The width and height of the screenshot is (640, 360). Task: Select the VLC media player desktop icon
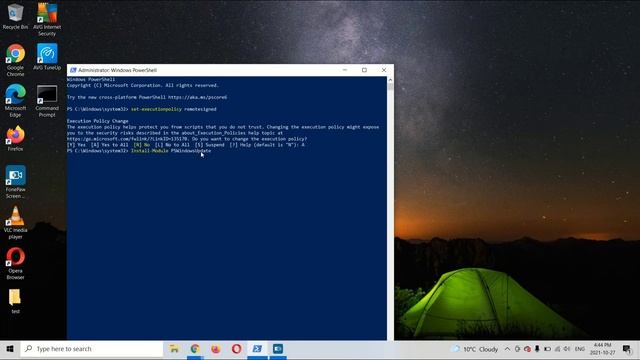(x=15, y=223)
